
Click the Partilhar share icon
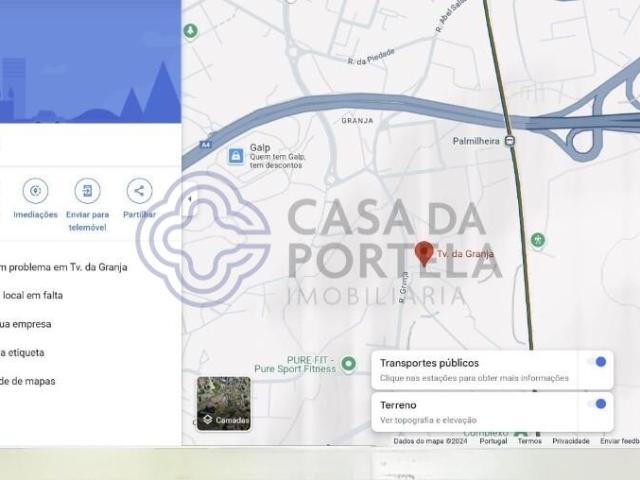coord(139,191)
